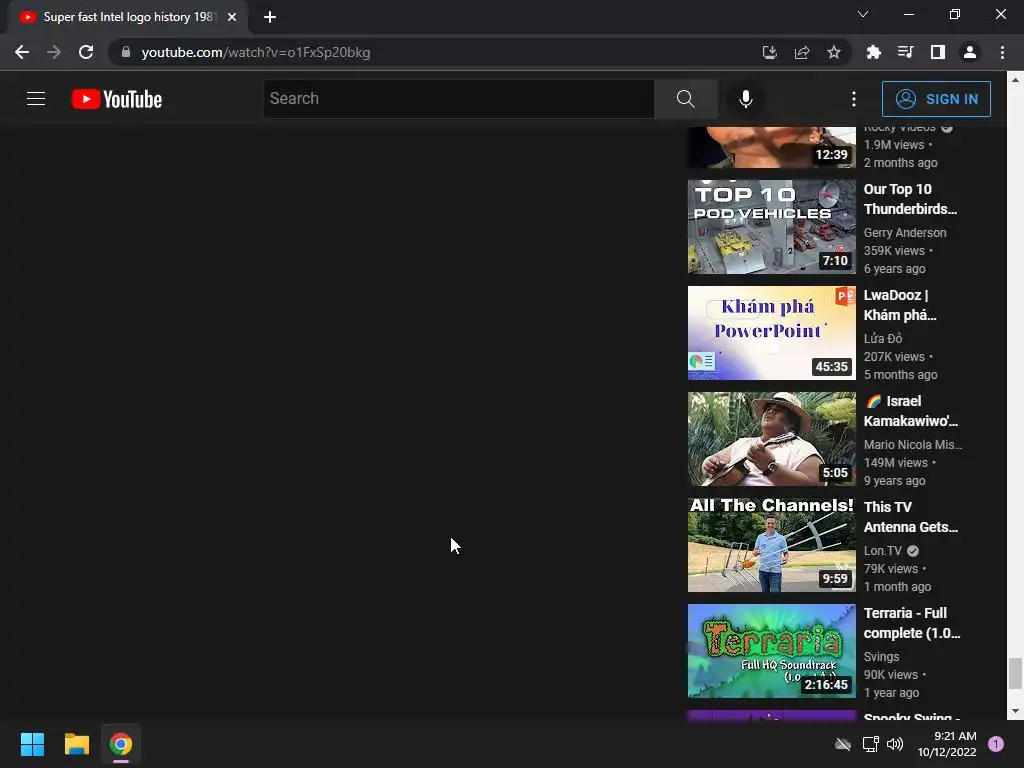Go back with browser back arrow
This screenshot has width=1024, height=768.
[x=22, y=52]
